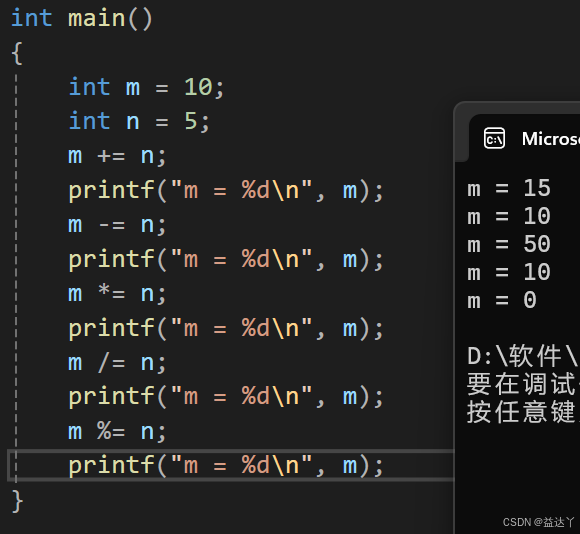This screenshot has height=534, width=580.
Task: Click the line 'int m = 10;'
Action: [146, 87]
